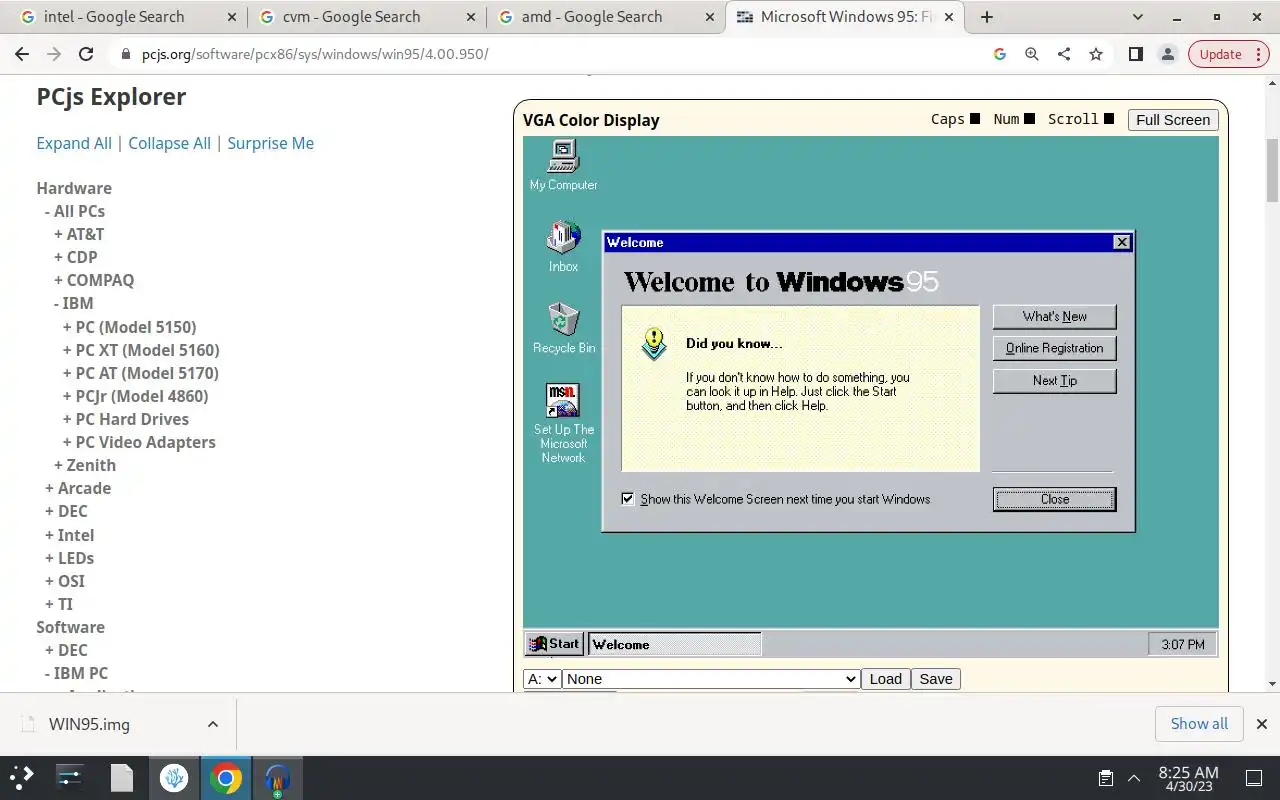
Task: Open Chrome three-dot menu
Action: click(1257, 54)
